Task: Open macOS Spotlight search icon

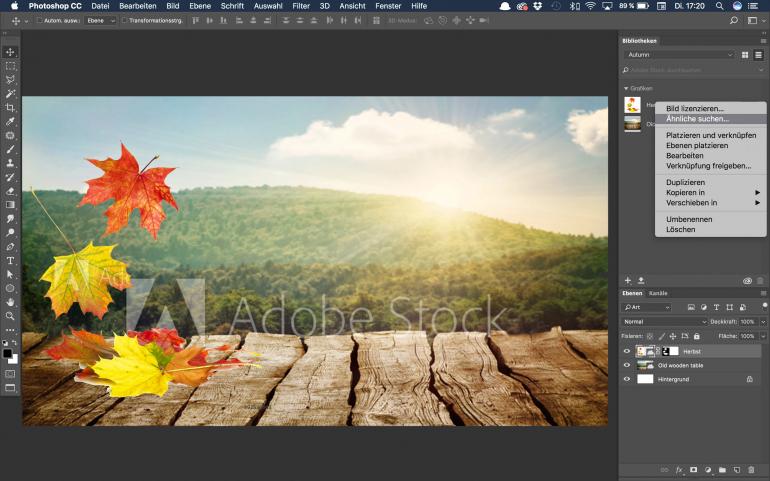Action: point(719,6)
